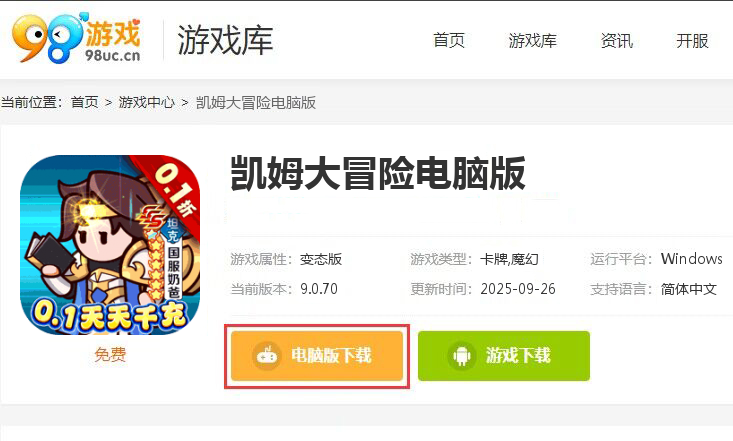Click the 凯姆大冒险电脑版 page title
733x441 pixels.
click(378, 174)
